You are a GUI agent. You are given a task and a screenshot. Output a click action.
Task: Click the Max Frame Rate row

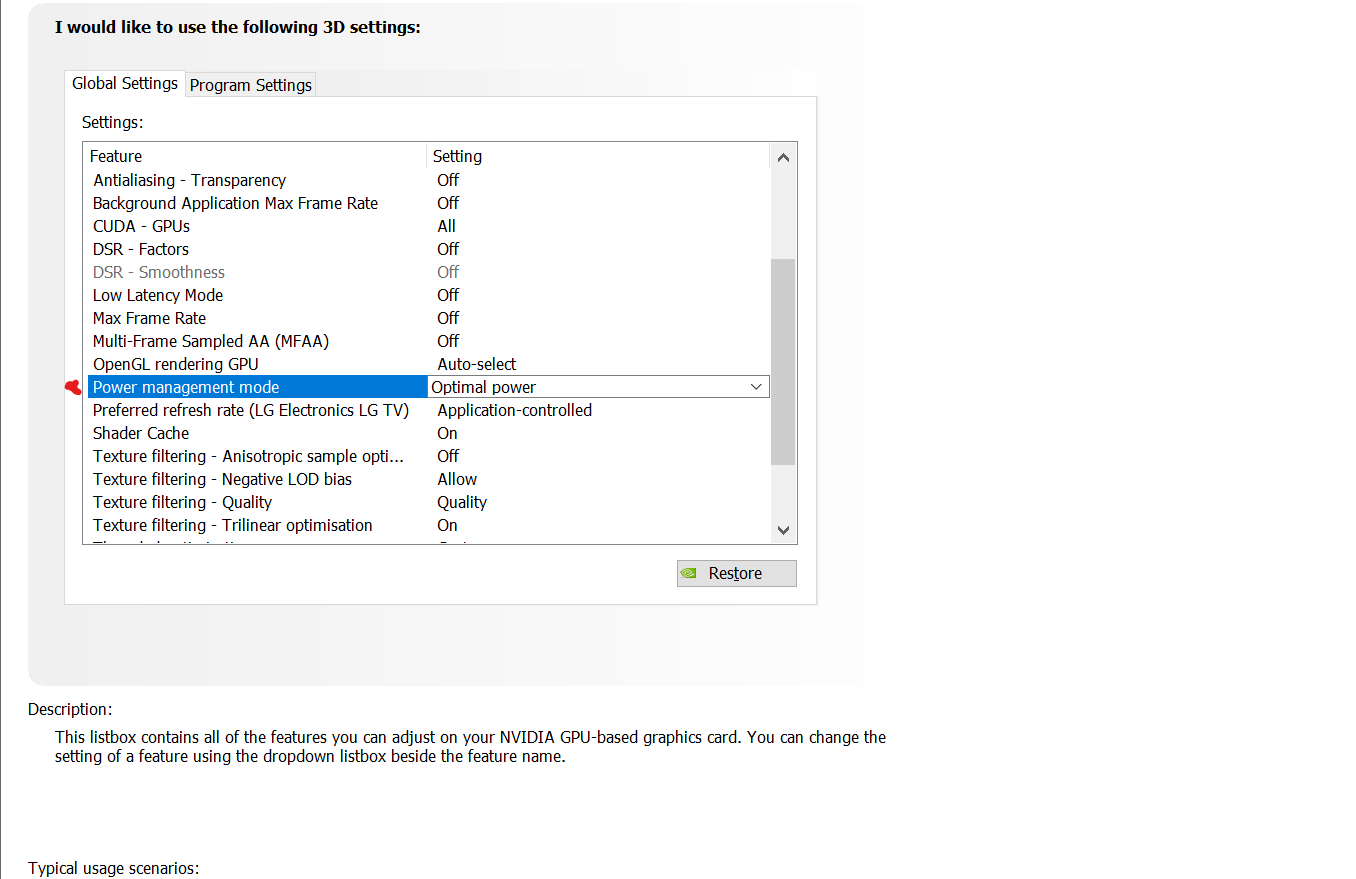[149, 318]
